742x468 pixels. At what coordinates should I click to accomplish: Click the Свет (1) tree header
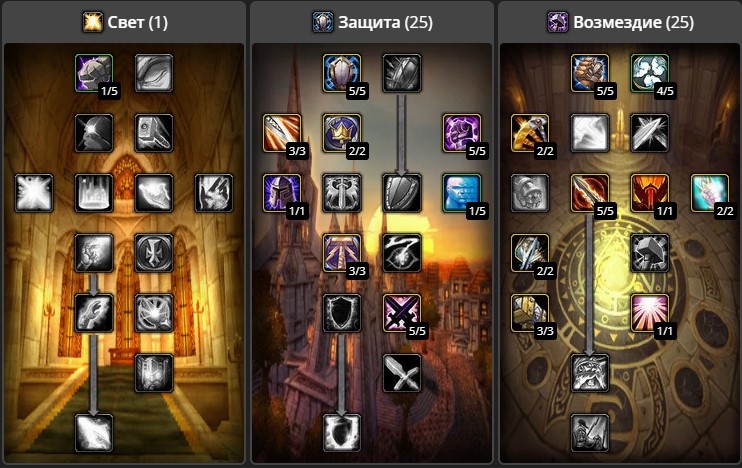125,22
